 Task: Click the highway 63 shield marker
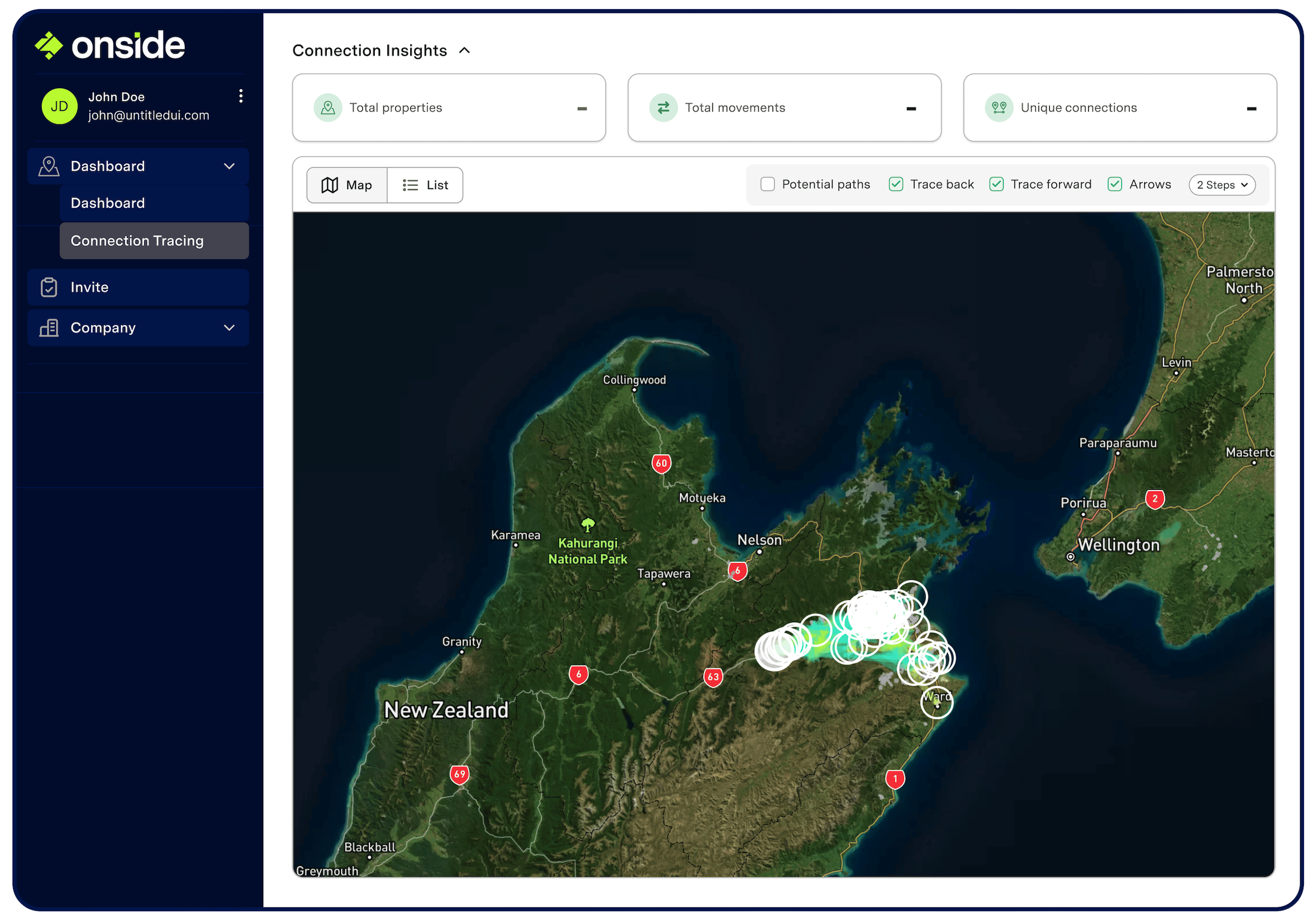[713, 677]
